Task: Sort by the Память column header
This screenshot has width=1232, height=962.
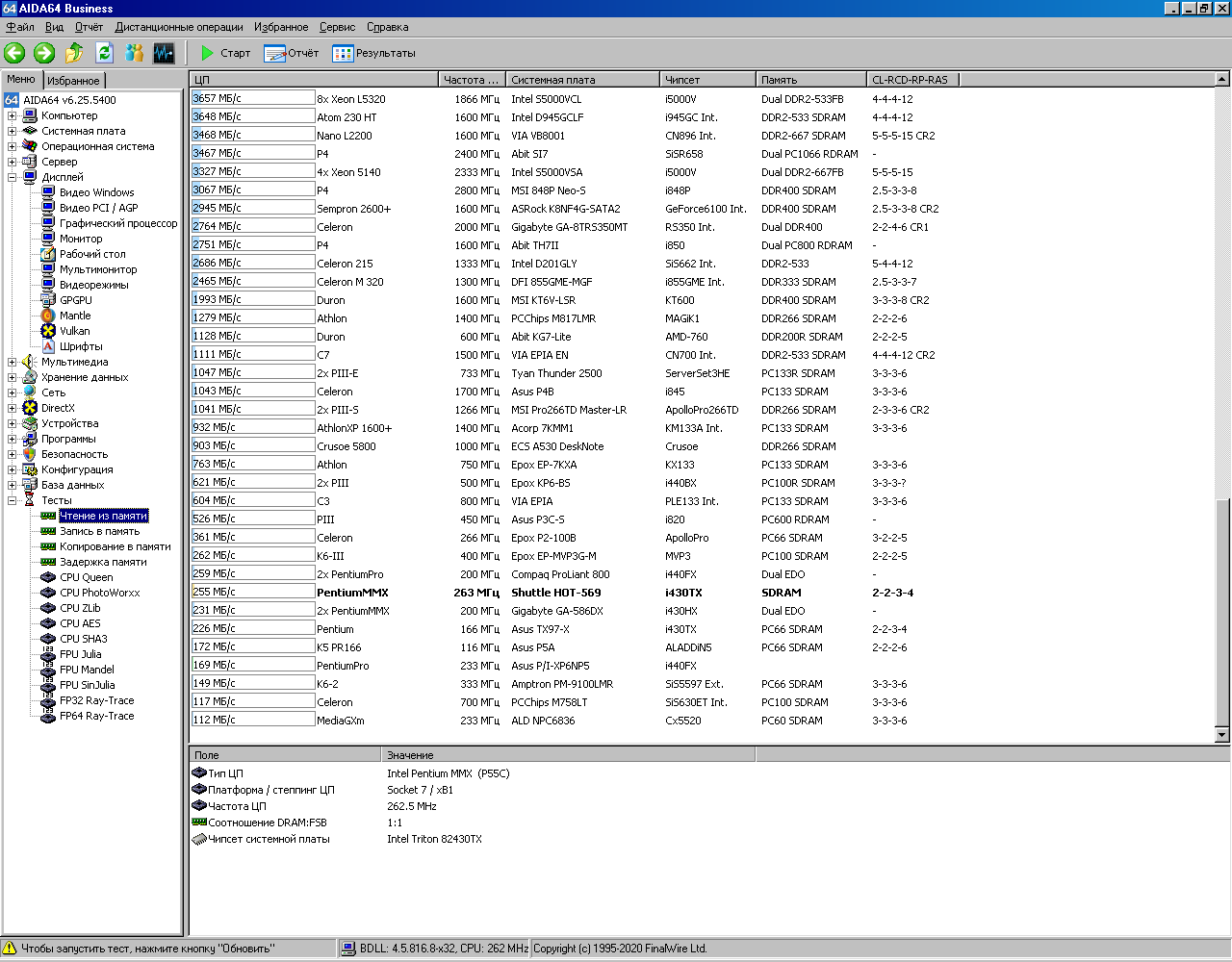Action: coord(811,80)
